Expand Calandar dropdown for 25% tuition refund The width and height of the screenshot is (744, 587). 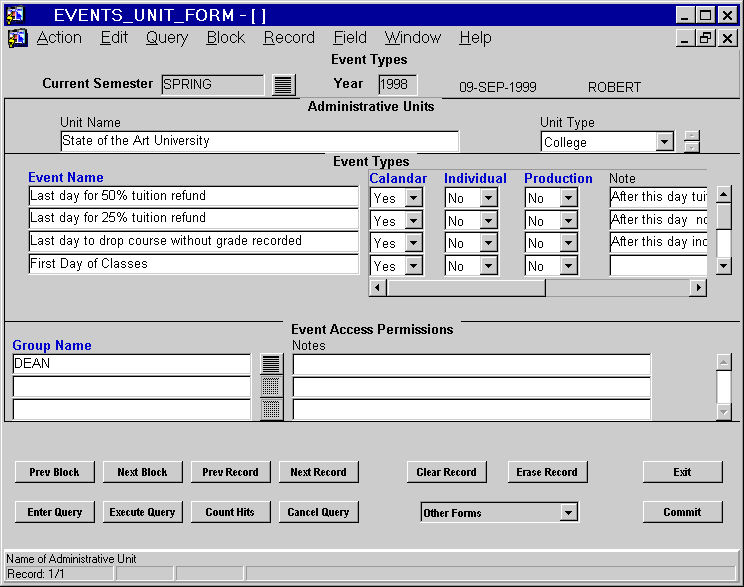pos(413,221)
